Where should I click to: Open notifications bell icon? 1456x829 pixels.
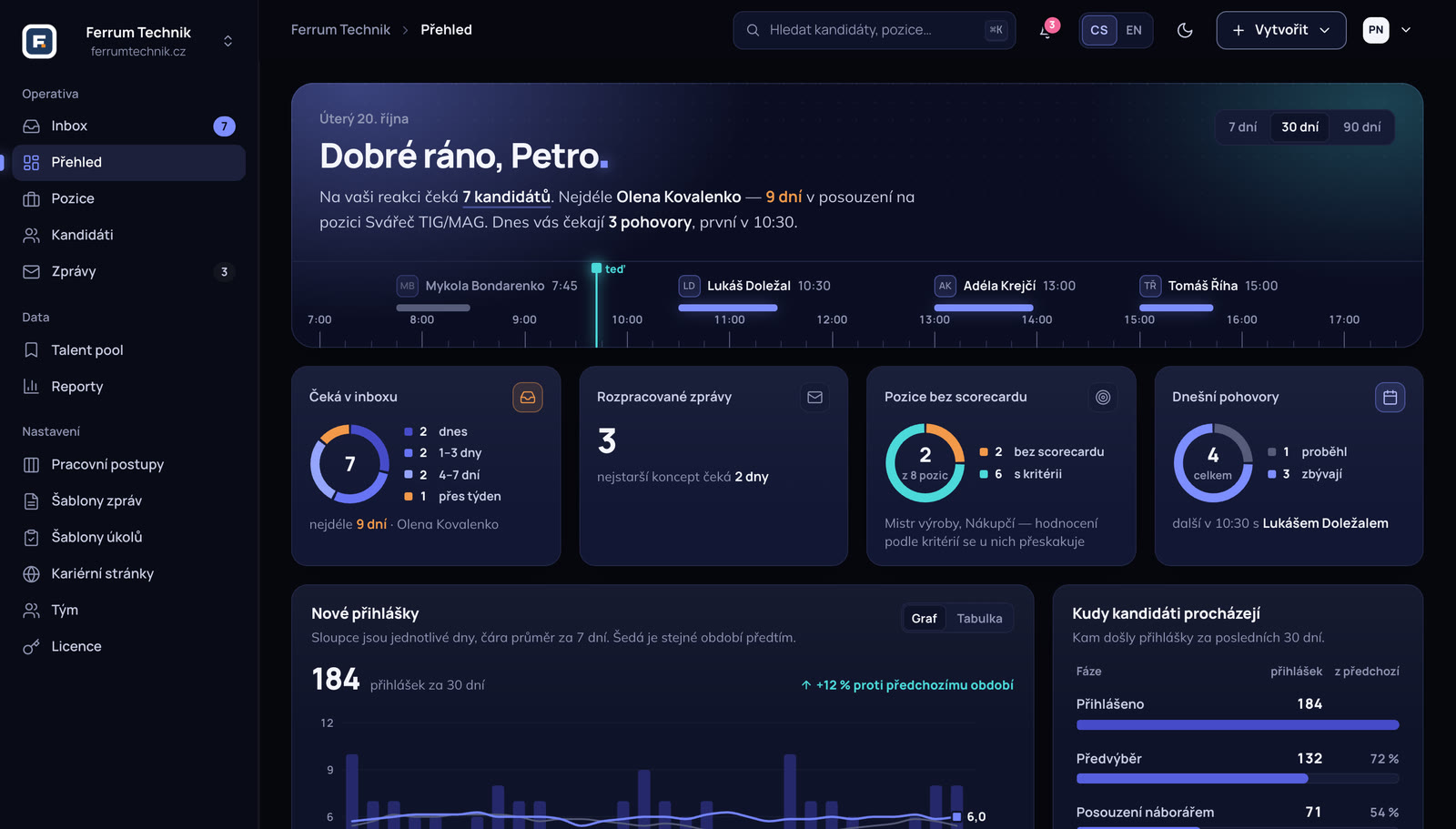[x=1046, y=30]
